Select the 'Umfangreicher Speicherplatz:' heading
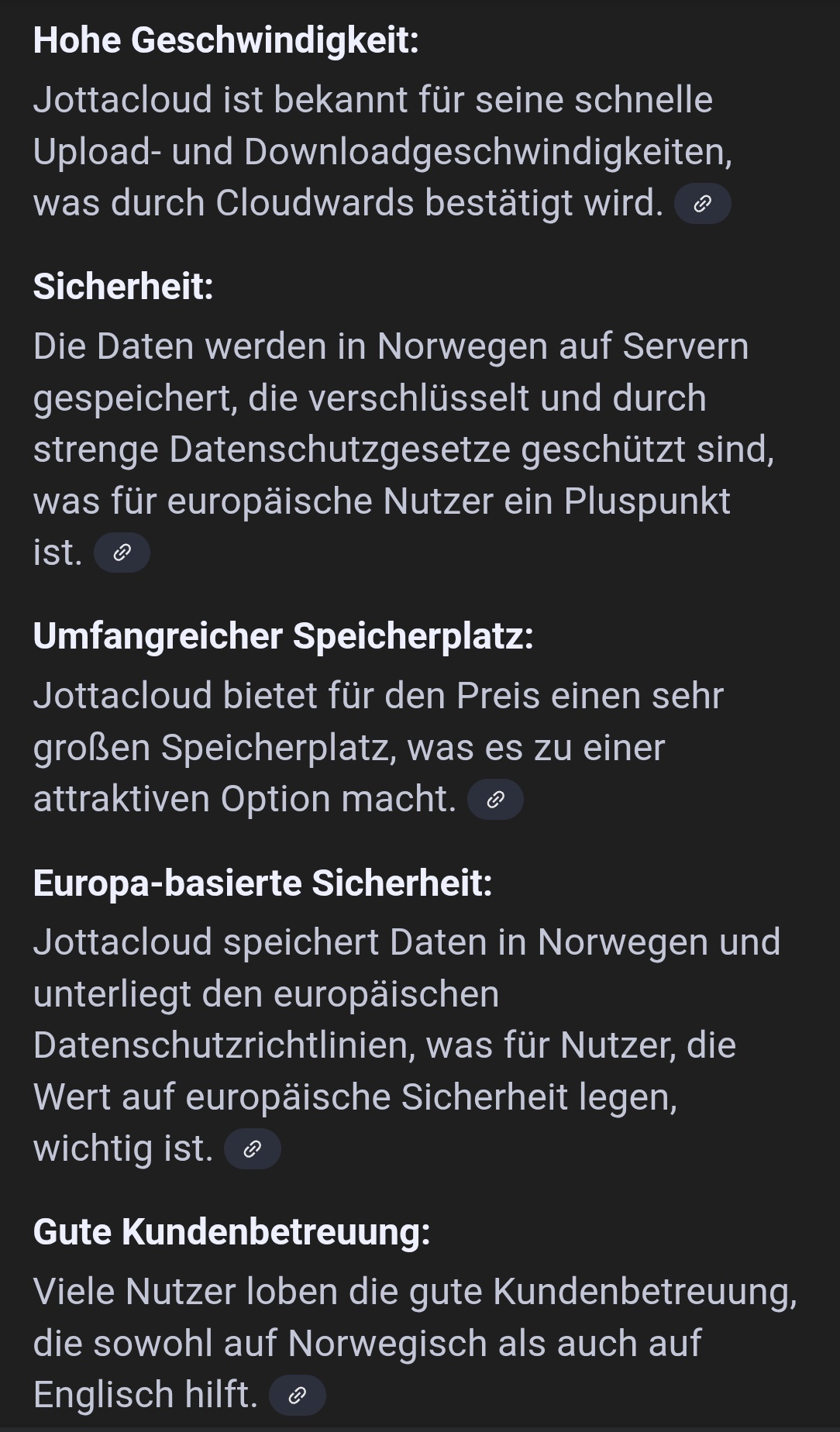Viewport: 840px width, 1432px height. point(284,636)
